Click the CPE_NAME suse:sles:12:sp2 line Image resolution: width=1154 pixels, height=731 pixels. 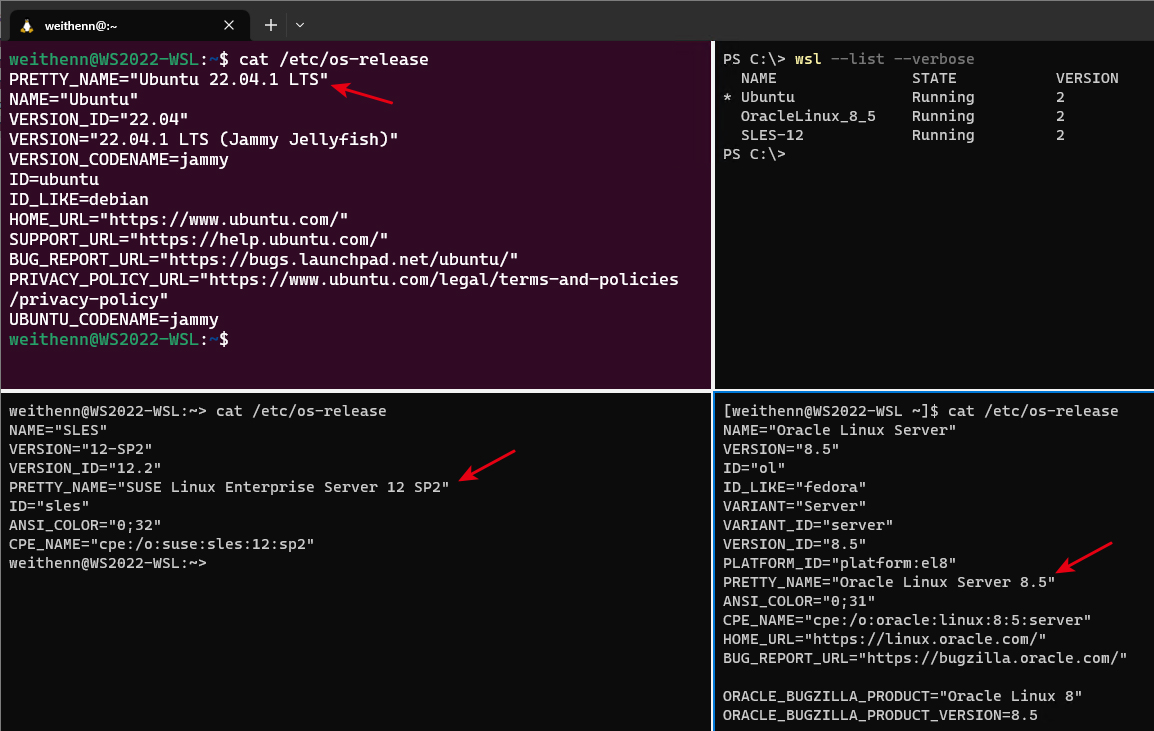pos(162,544)
